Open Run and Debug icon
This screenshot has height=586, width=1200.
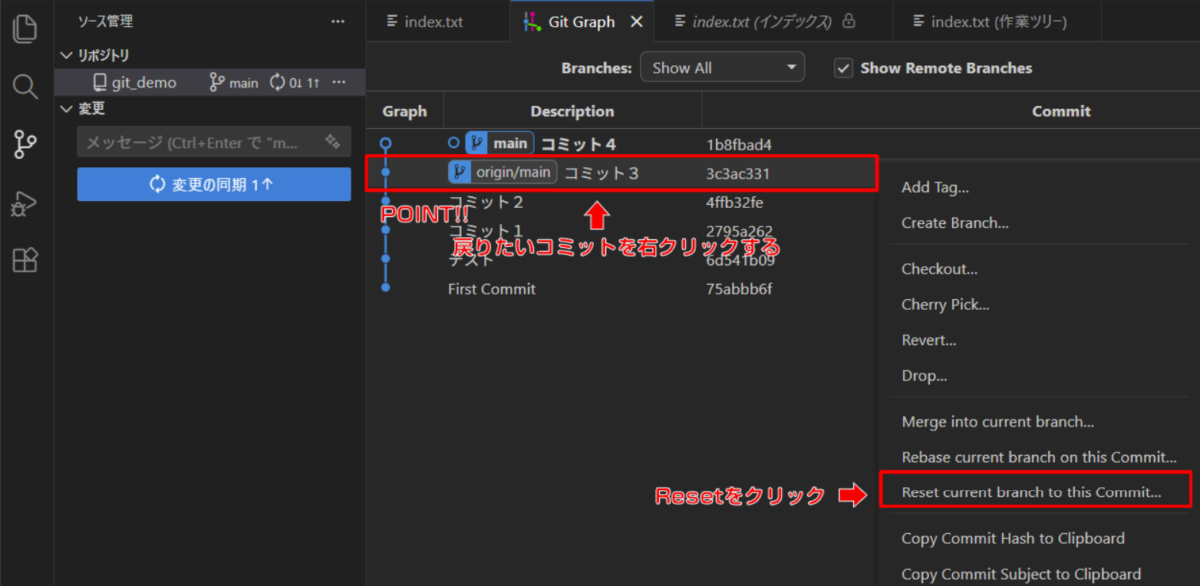click(26, 204)
